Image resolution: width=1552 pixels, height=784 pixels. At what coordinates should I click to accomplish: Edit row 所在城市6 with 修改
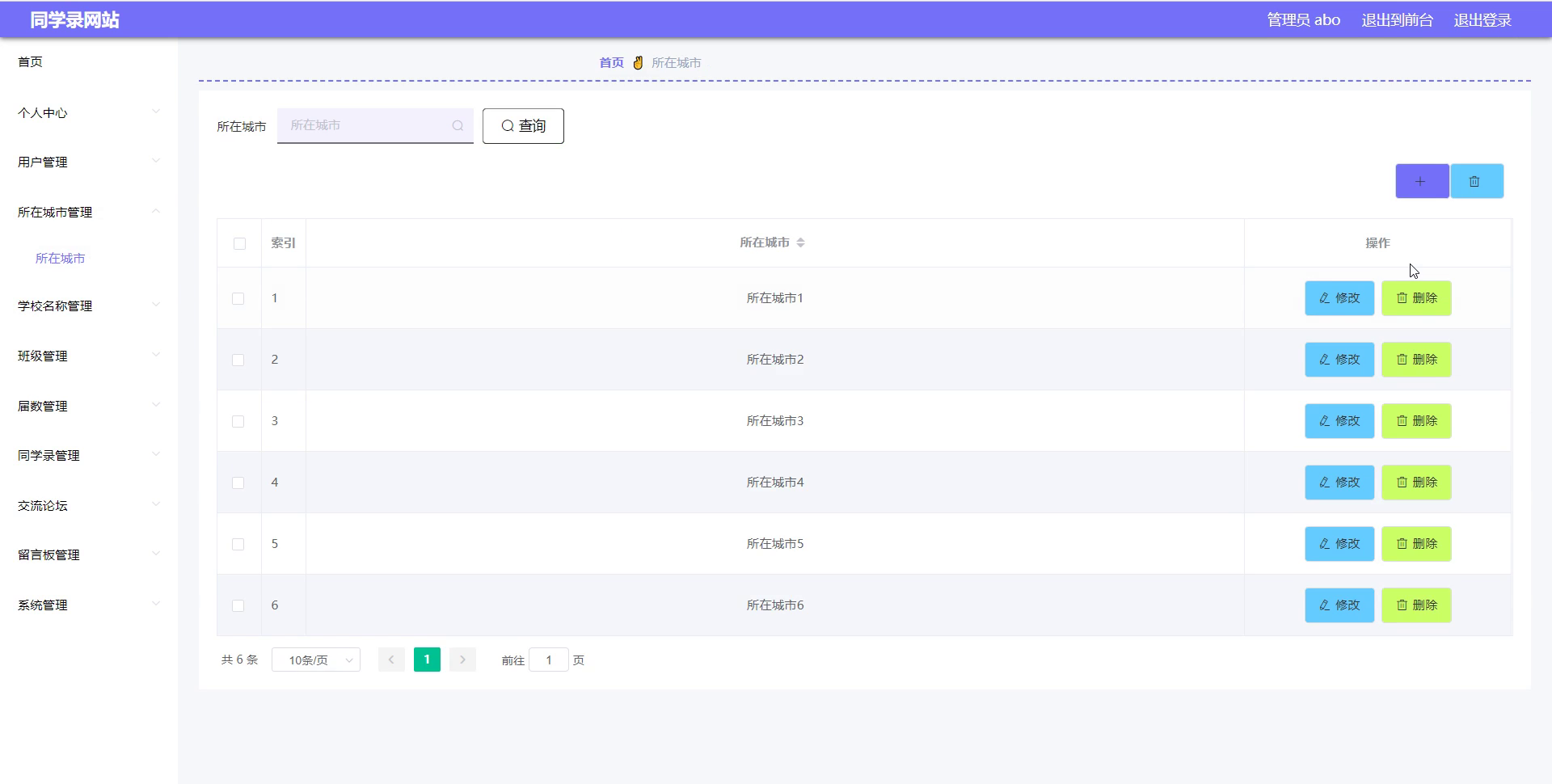[x=1339, y=605]
